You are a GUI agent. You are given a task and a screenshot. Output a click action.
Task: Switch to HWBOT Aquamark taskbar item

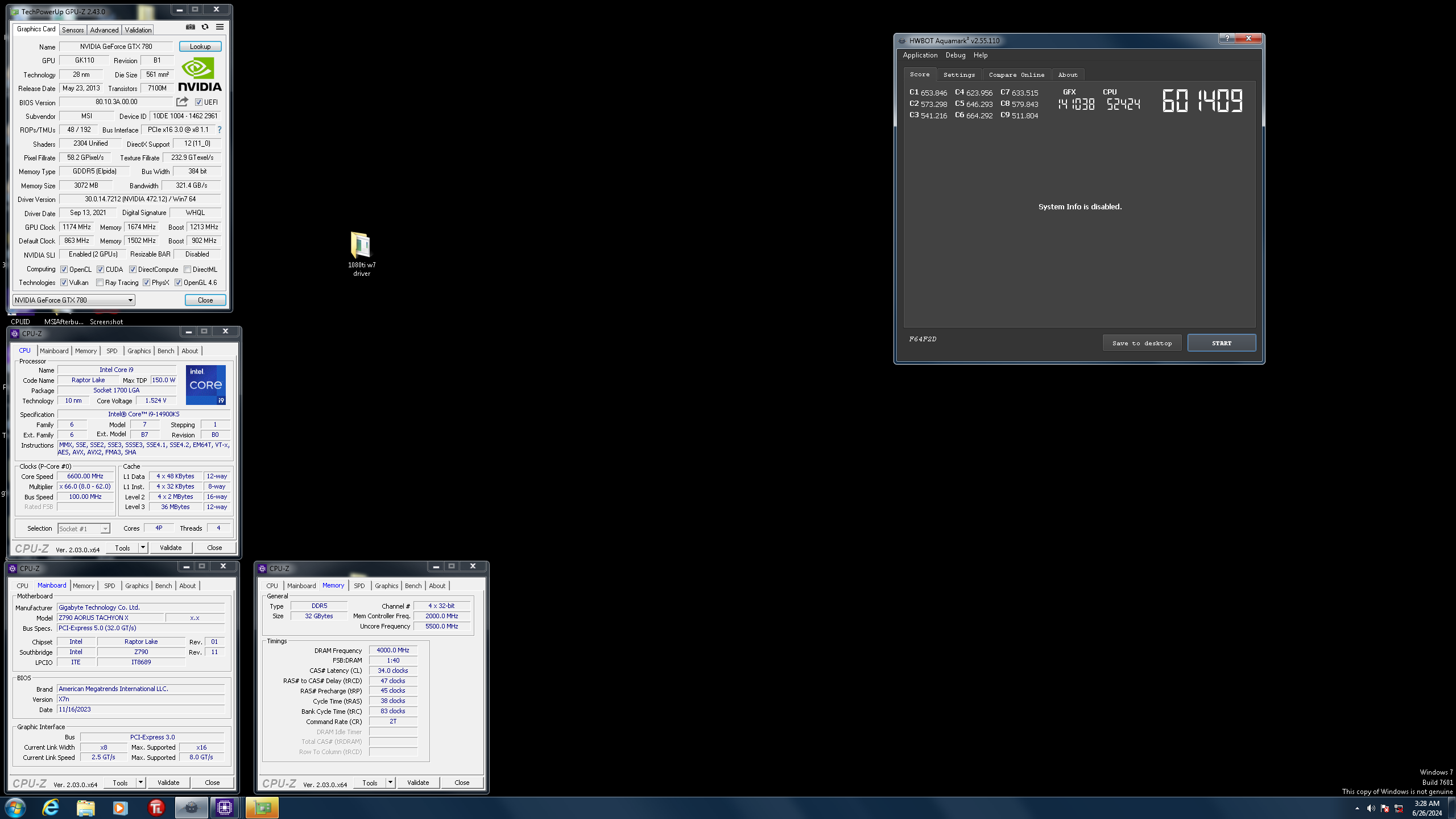[x=191, y=808]
